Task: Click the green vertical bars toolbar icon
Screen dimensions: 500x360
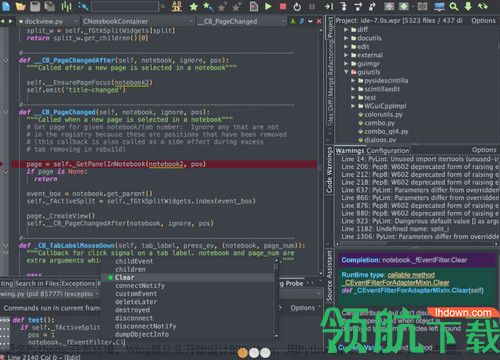Action: pos(67,6)
